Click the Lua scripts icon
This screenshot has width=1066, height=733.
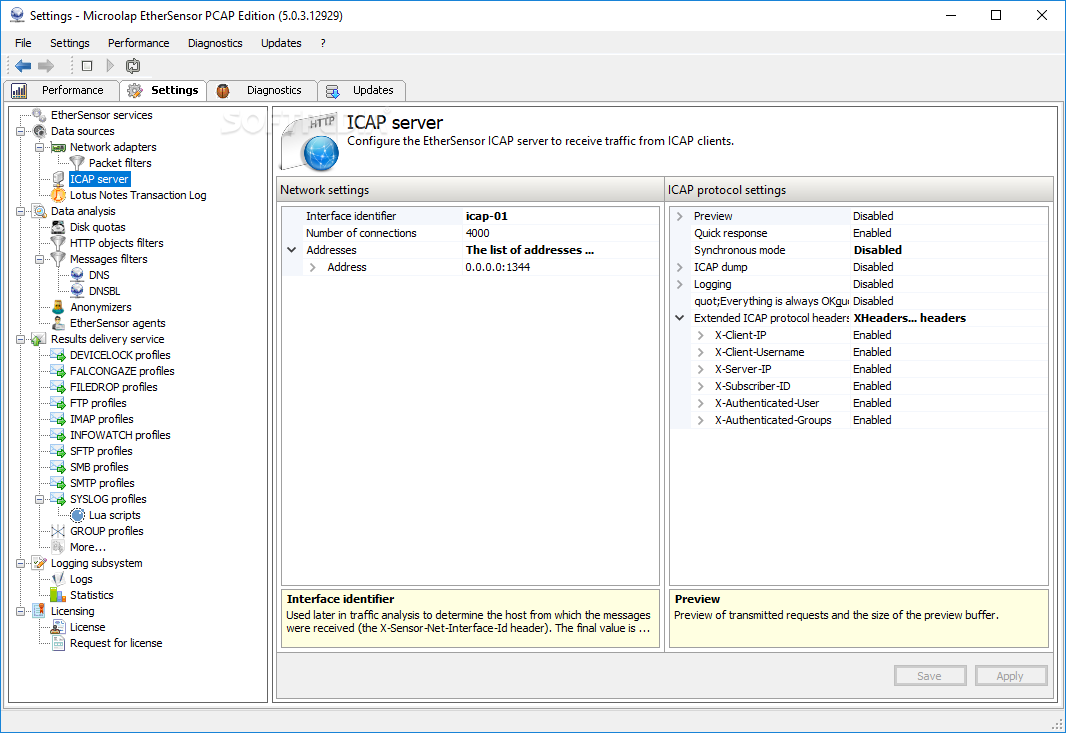[78, 515]
